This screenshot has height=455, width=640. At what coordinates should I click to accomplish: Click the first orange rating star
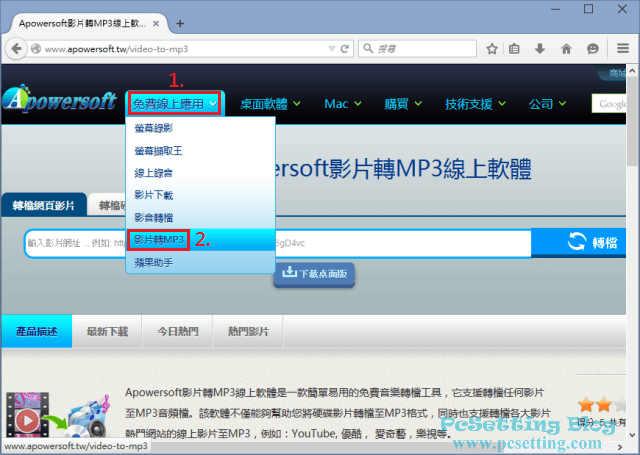(586, 405)
